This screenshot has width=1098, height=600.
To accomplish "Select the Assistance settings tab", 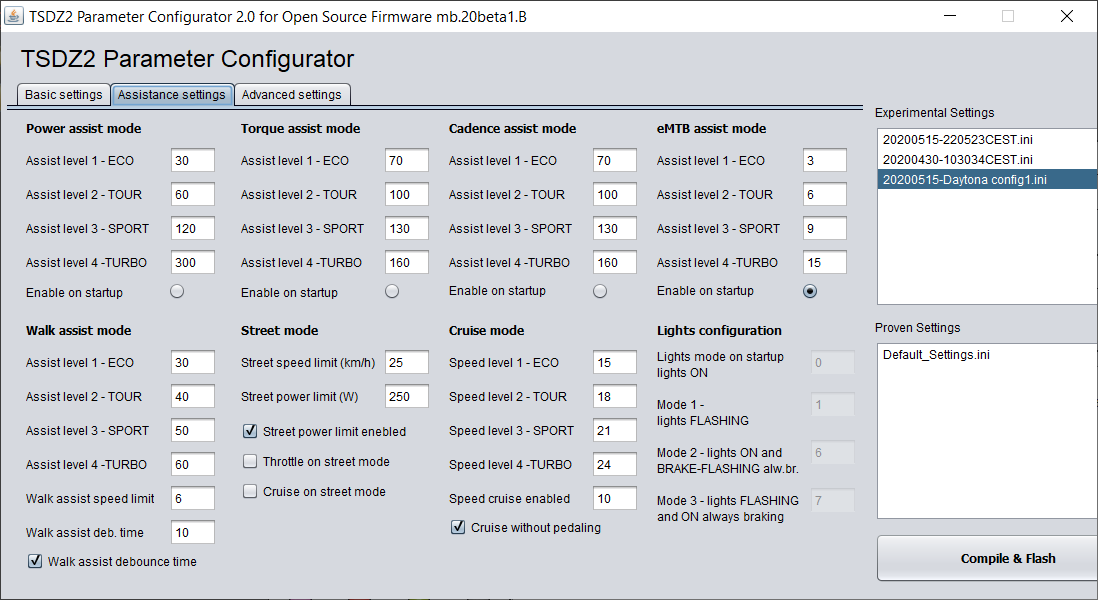I will point(172,95).
